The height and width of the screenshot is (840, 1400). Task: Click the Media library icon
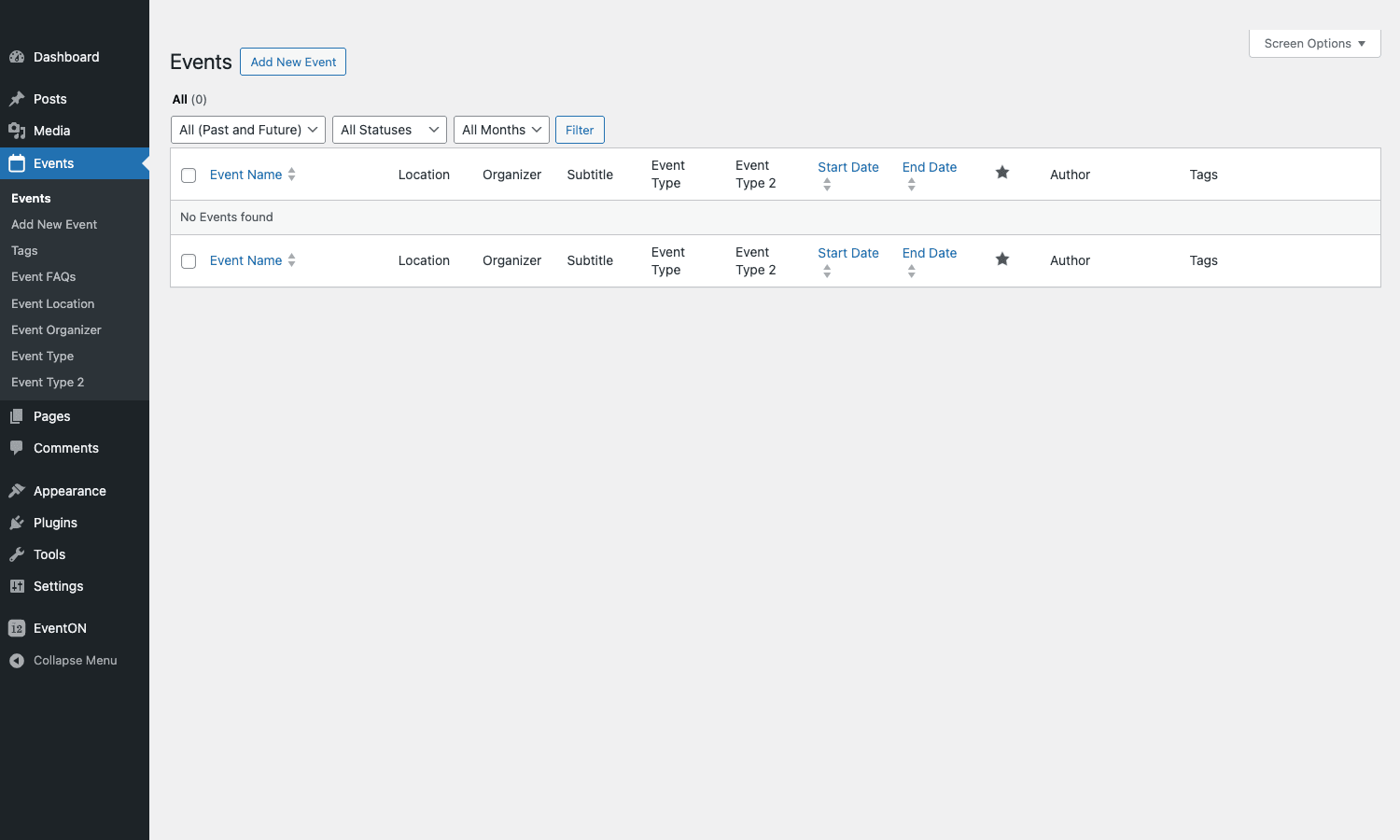coord(17,131)
